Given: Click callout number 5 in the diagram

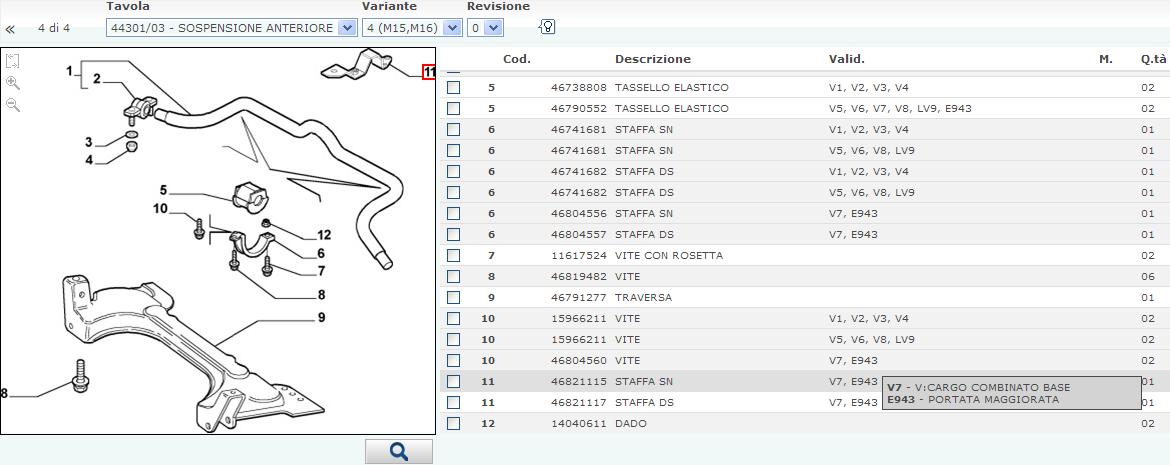Looking at the screenshot, I should [x=163, y=190].
